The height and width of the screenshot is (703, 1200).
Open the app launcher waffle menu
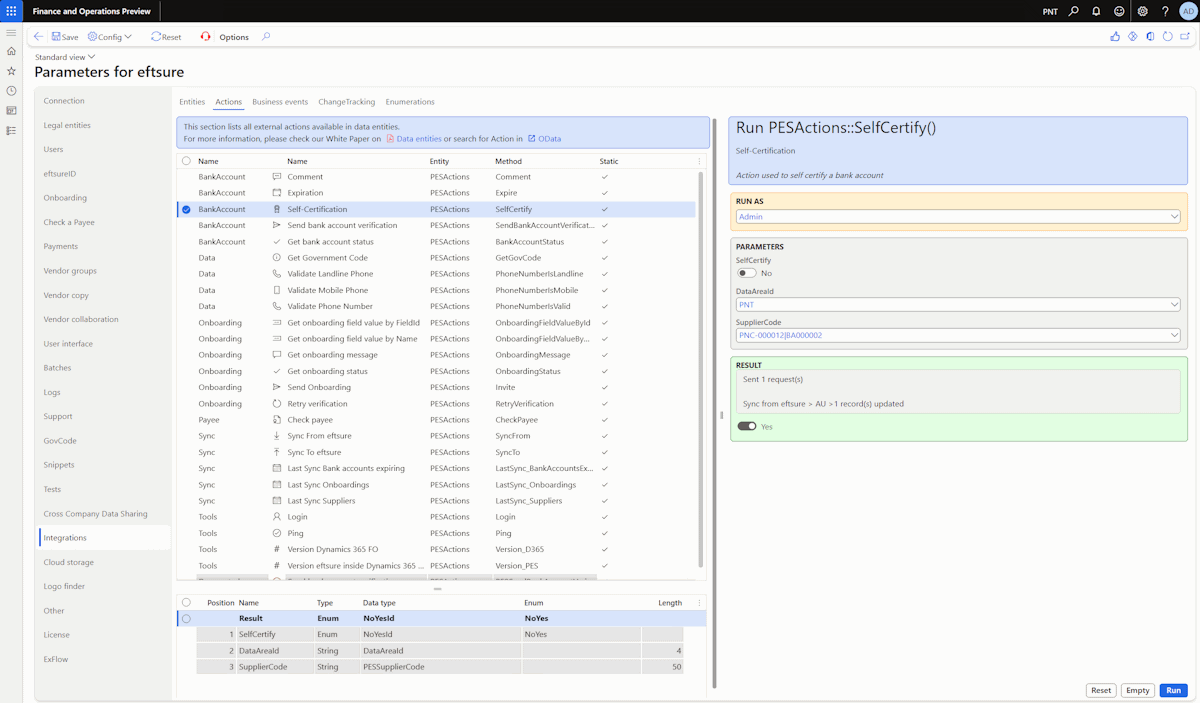click(11, 11)
